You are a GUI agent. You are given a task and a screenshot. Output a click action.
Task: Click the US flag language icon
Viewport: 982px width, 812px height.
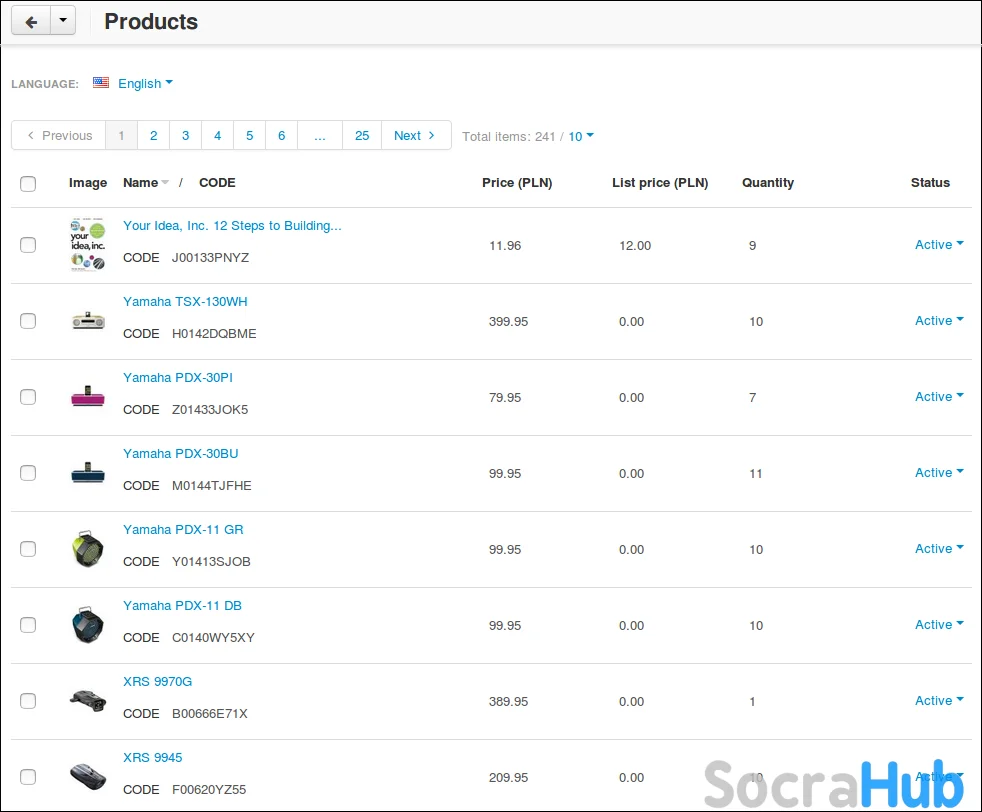(101, 83)
